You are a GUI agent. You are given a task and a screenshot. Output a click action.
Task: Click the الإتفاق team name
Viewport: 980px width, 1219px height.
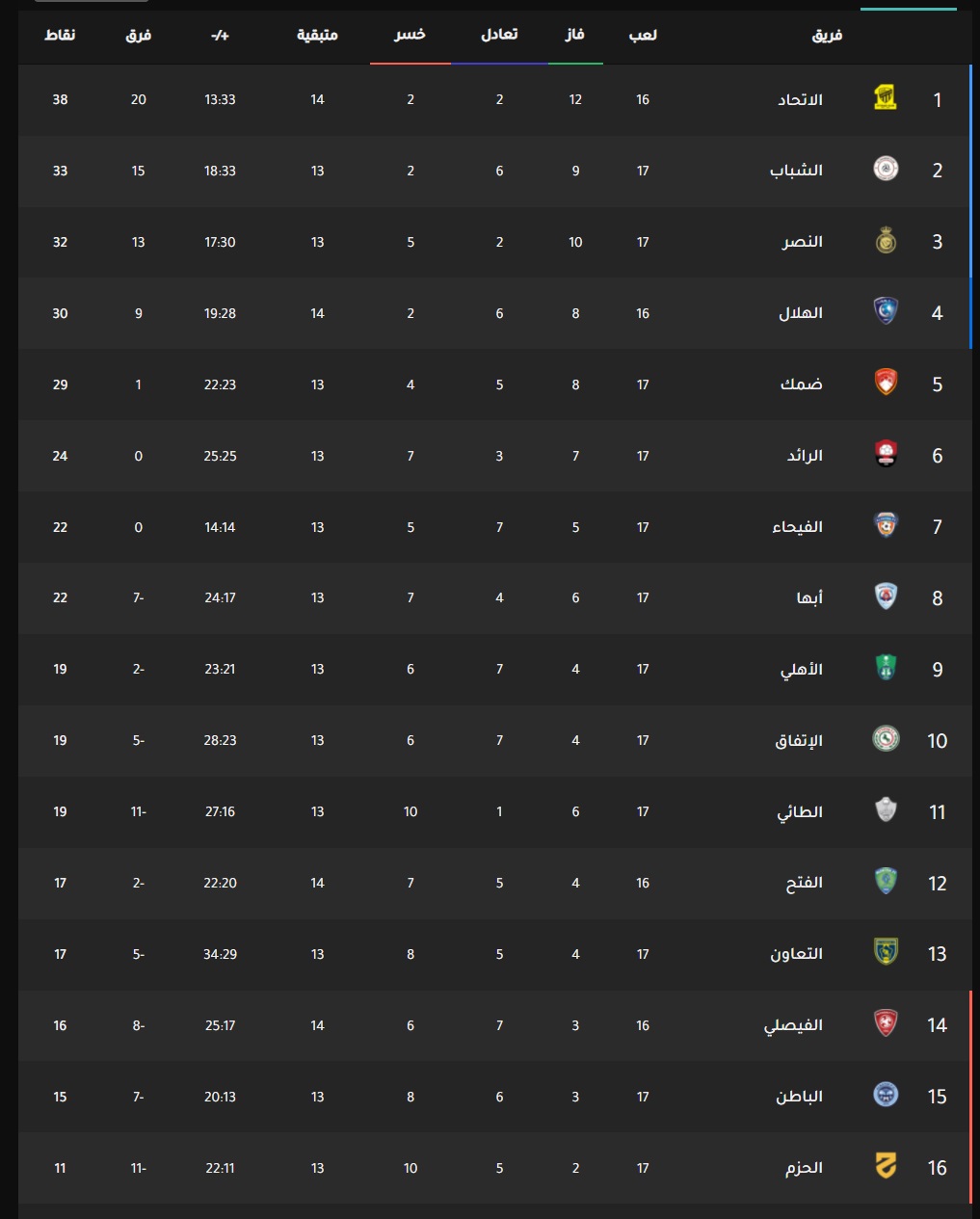point(800,741)
